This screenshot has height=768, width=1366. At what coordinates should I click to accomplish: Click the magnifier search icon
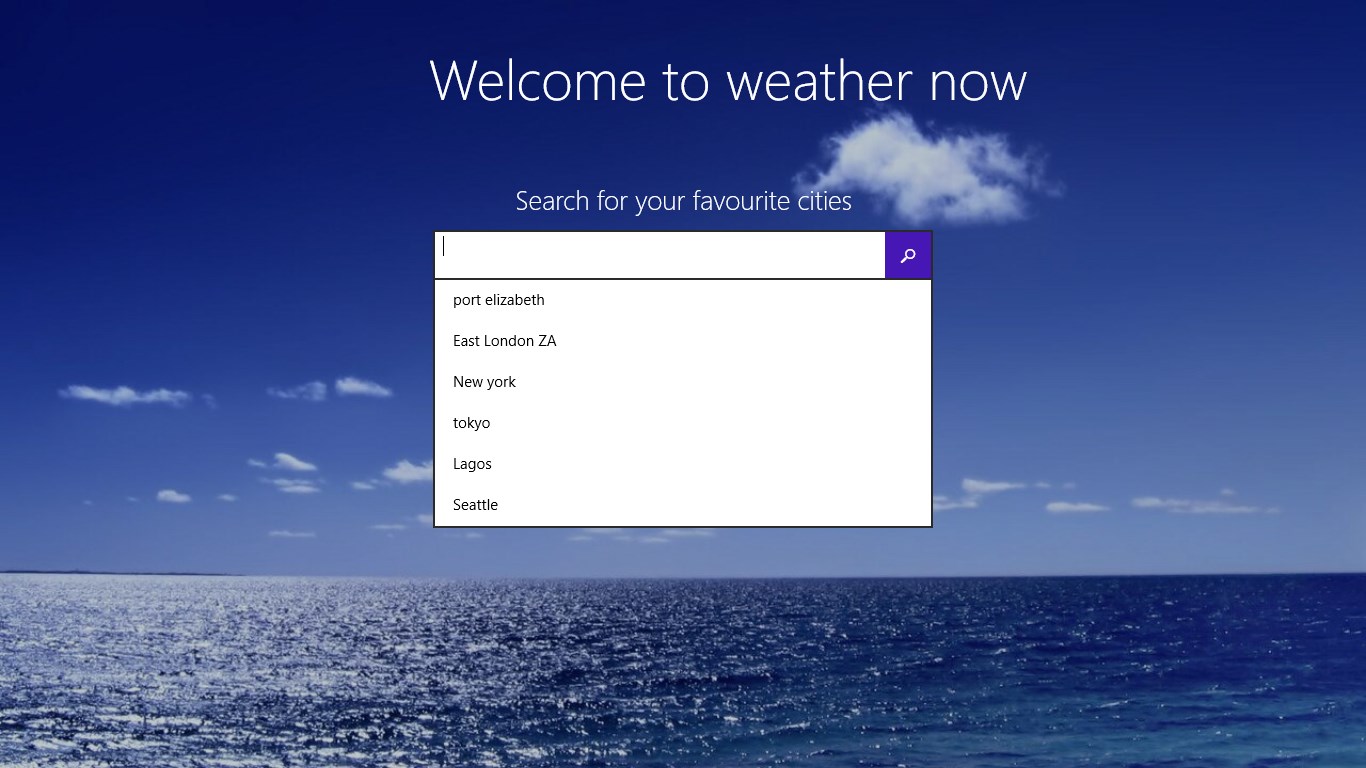[907, 255]
